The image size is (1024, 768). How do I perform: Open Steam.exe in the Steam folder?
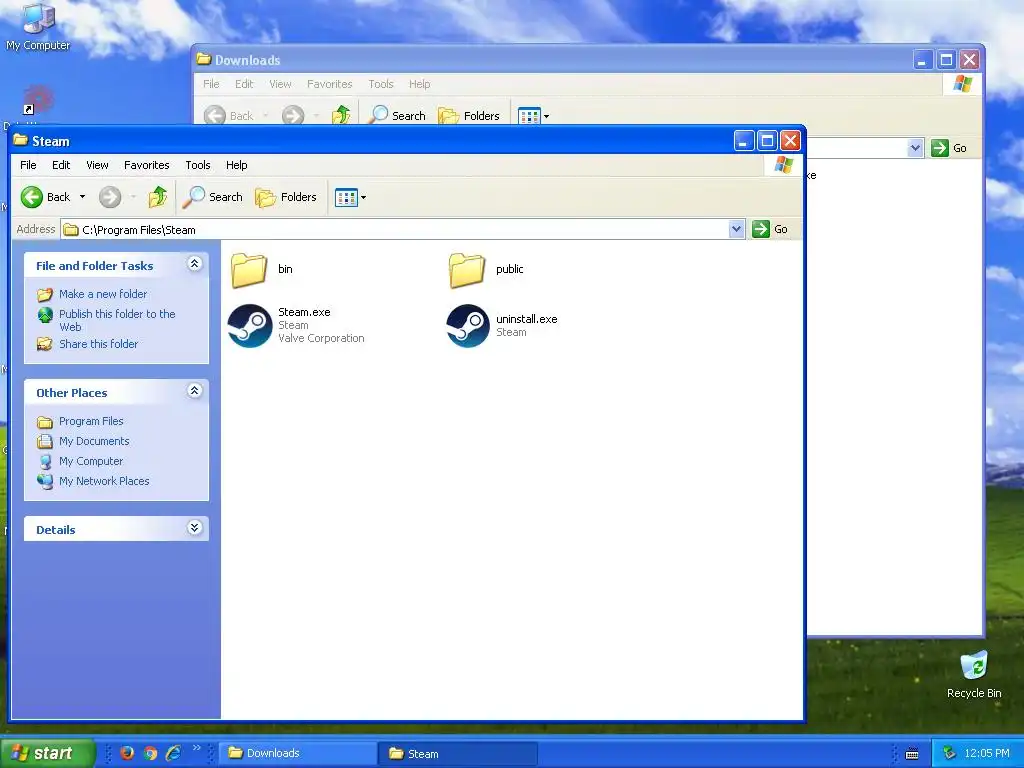tap(250, 325)
